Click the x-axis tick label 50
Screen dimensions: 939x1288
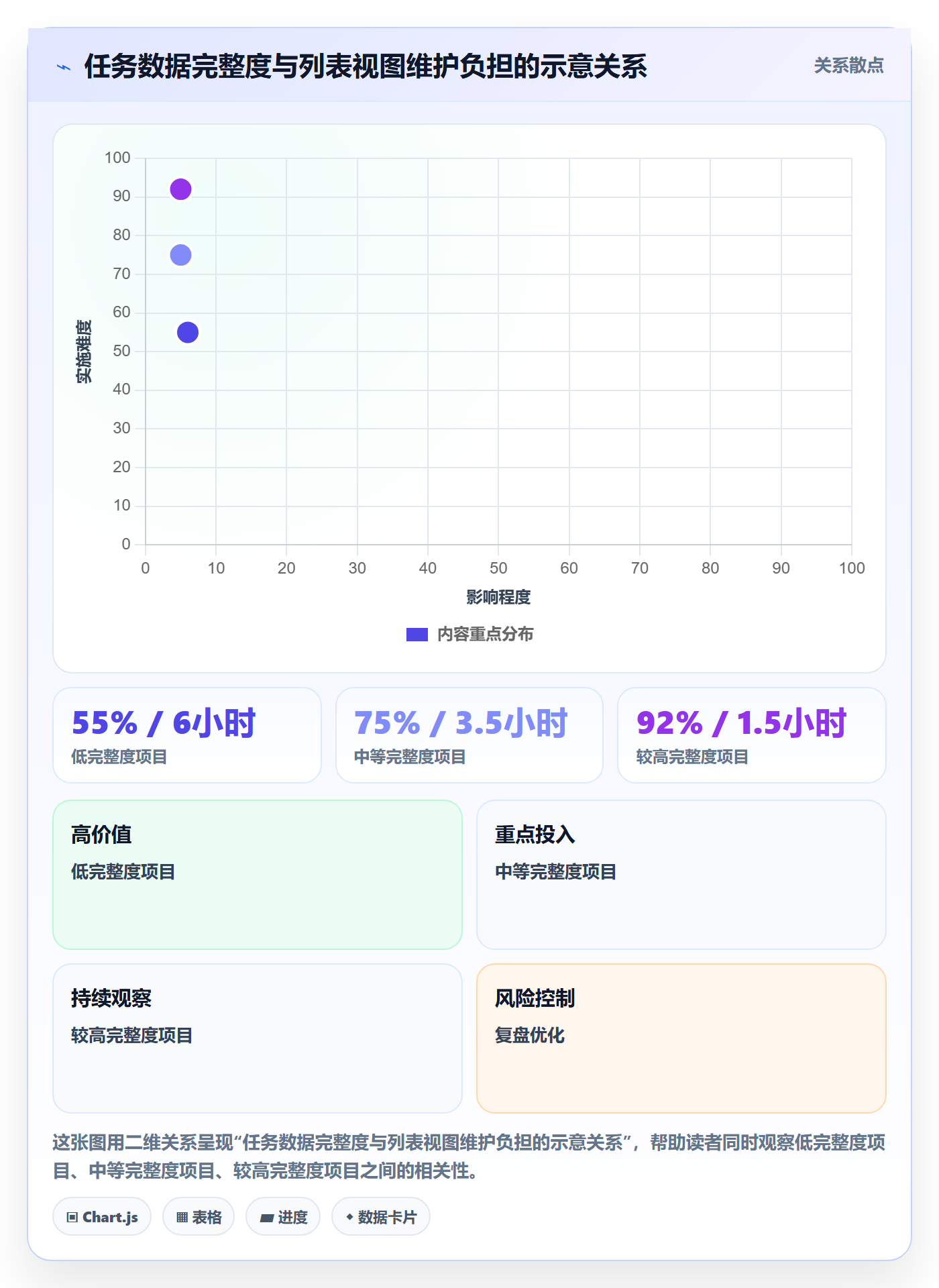tap(498, 568)
